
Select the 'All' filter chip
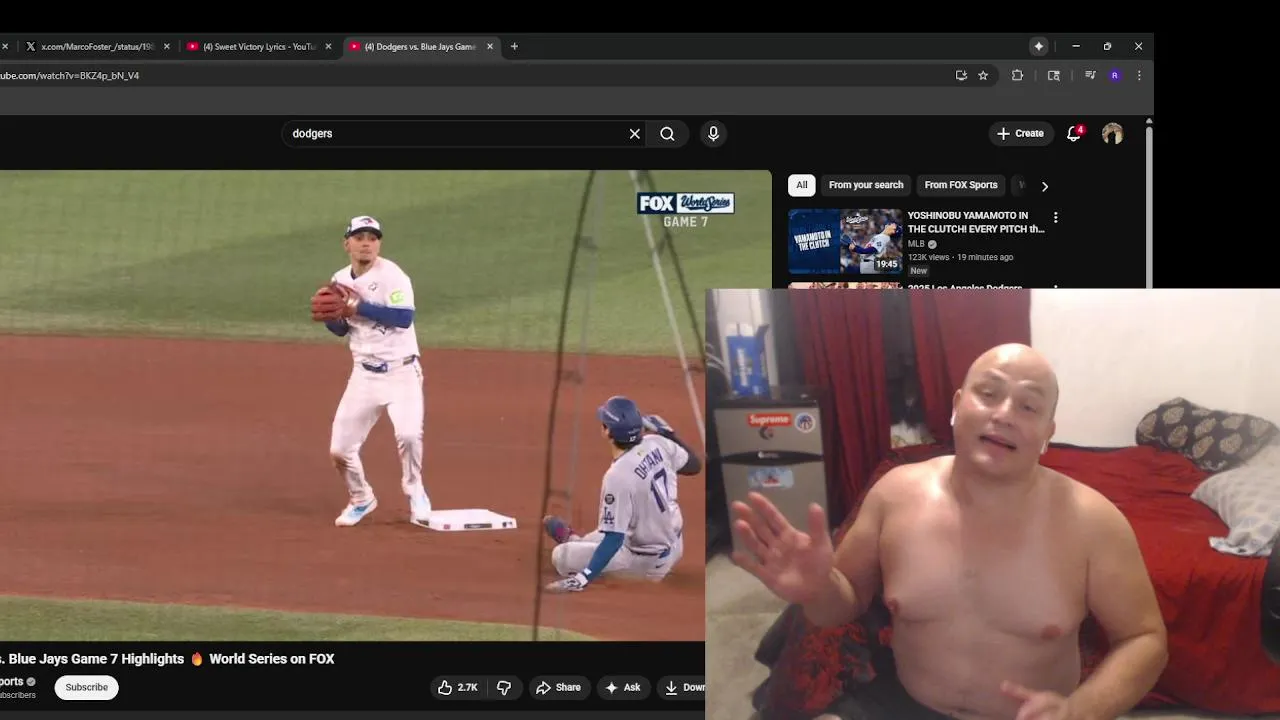click(801, 185)
